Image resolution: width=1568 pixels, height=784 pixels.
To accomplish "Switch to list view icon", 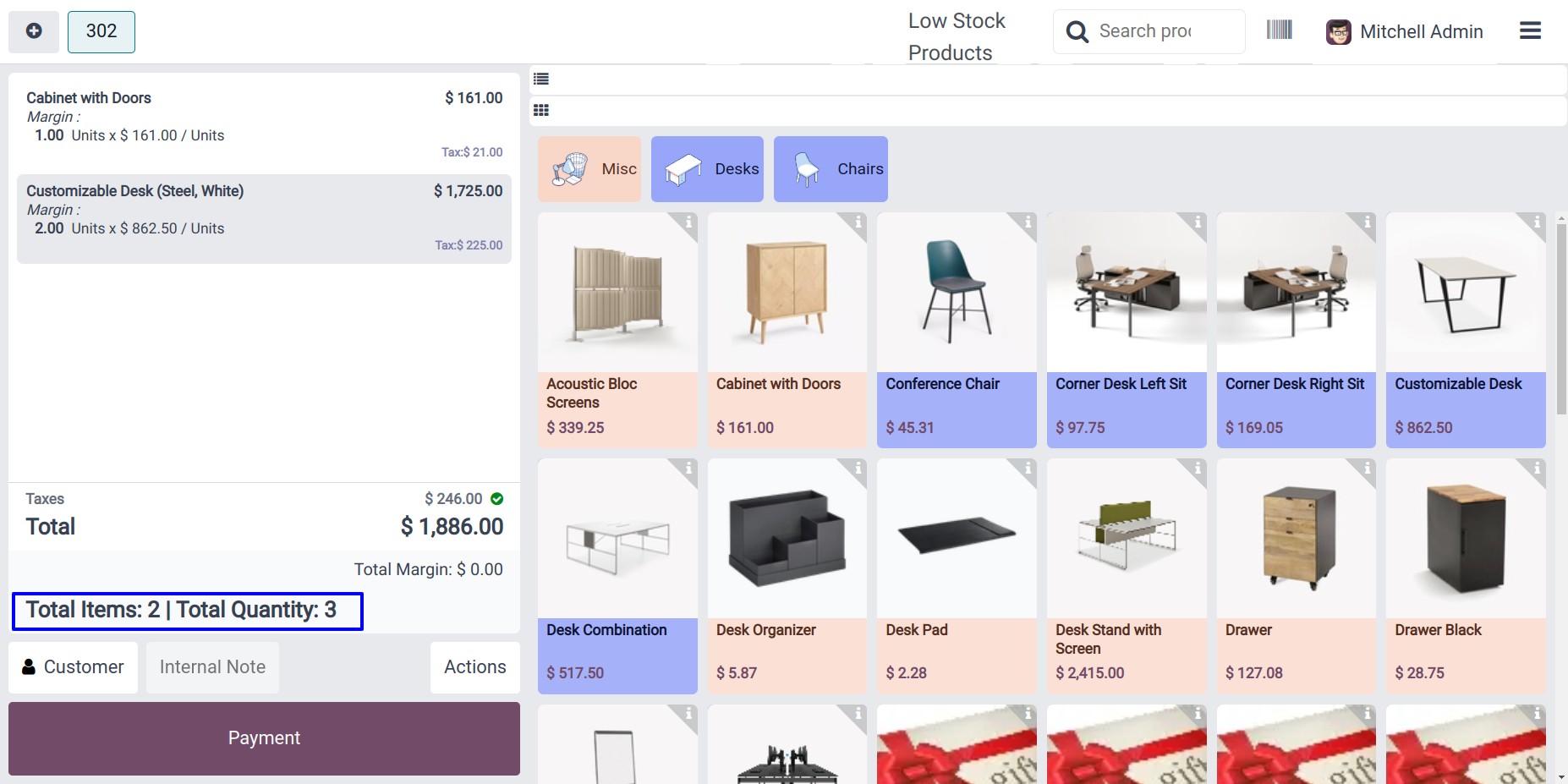I will [x=541, y=79].
